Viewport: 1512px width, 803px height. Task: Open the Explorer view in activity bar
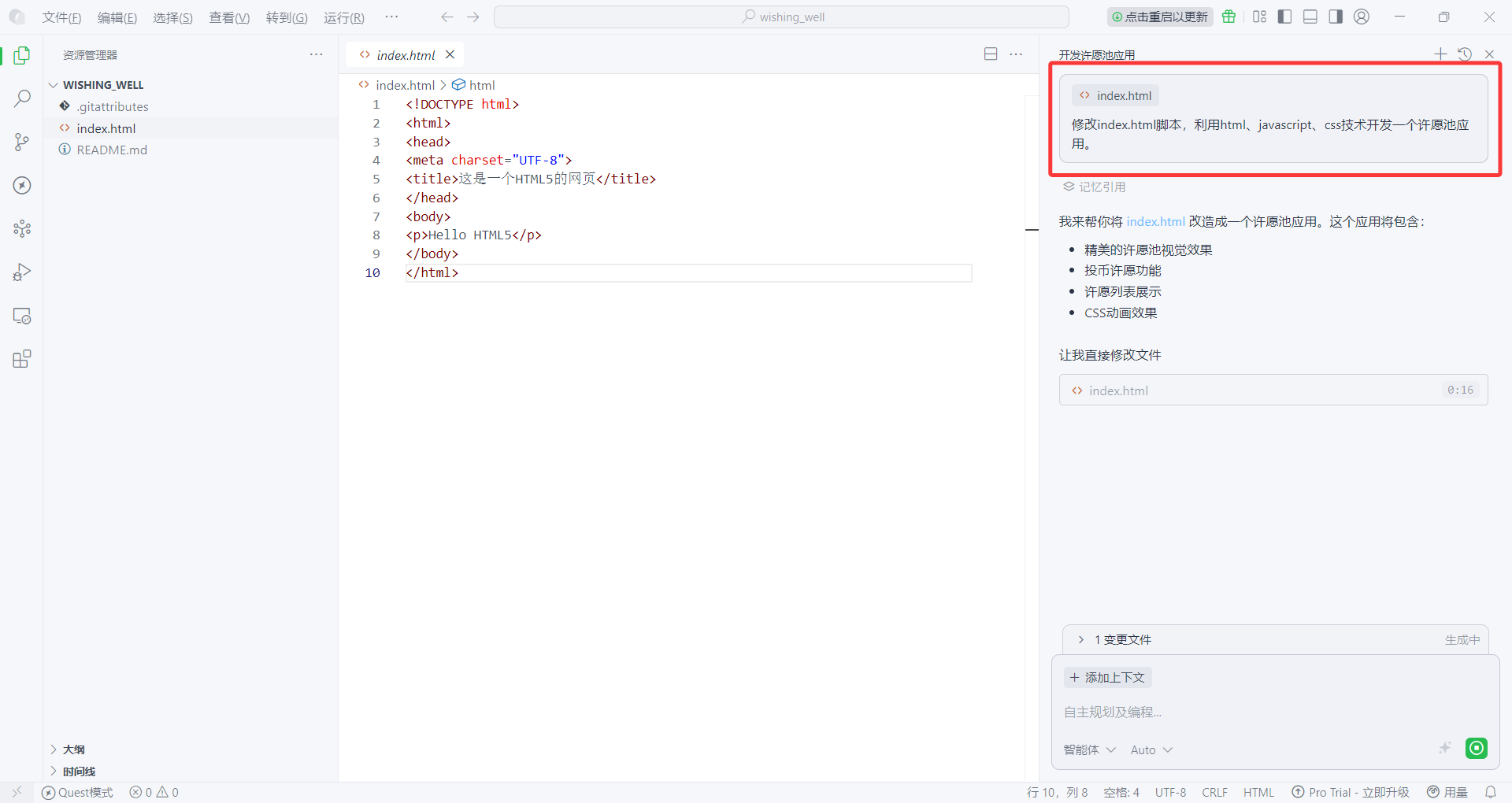pyautogui.click(x=22, y=55)
